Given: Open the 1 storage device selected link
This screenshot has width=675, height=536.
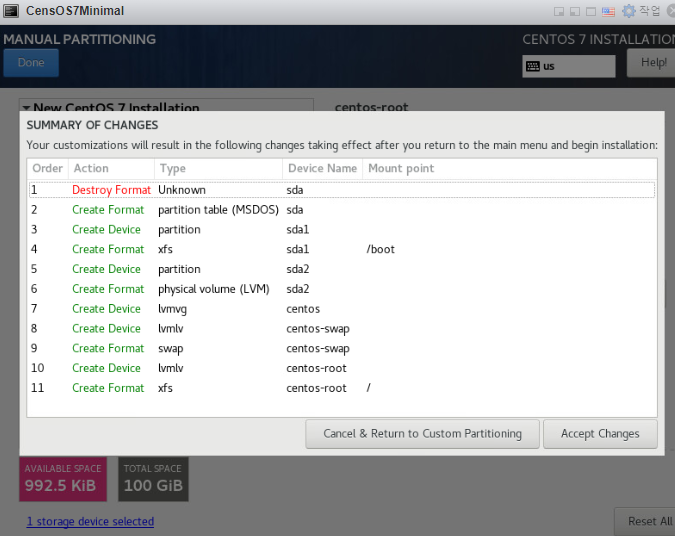Looking at the screenshot, I should click(x=90, y=521).
